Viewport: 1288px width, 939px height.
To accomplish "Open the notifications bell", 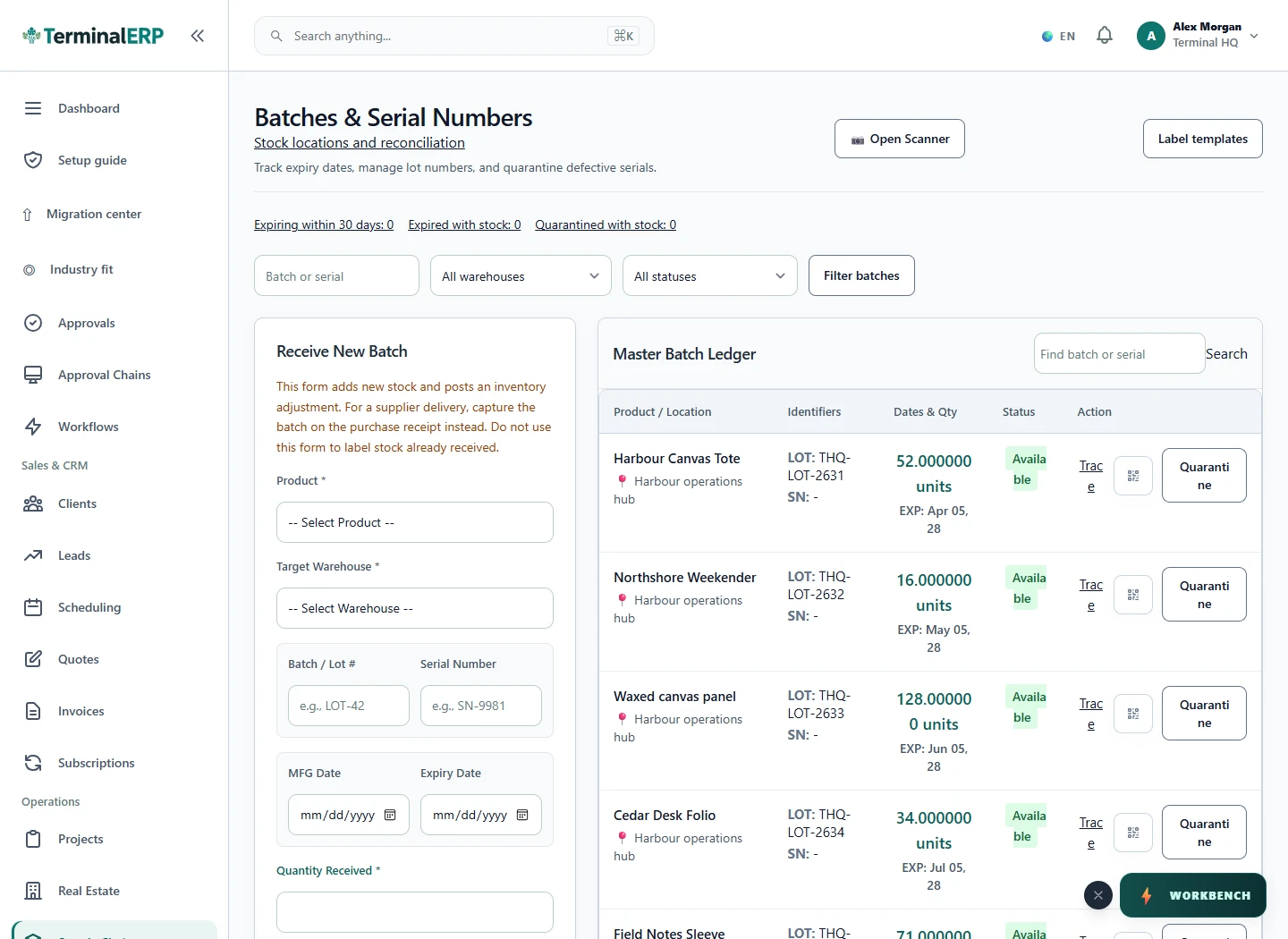I will [x=1105, y=36].
